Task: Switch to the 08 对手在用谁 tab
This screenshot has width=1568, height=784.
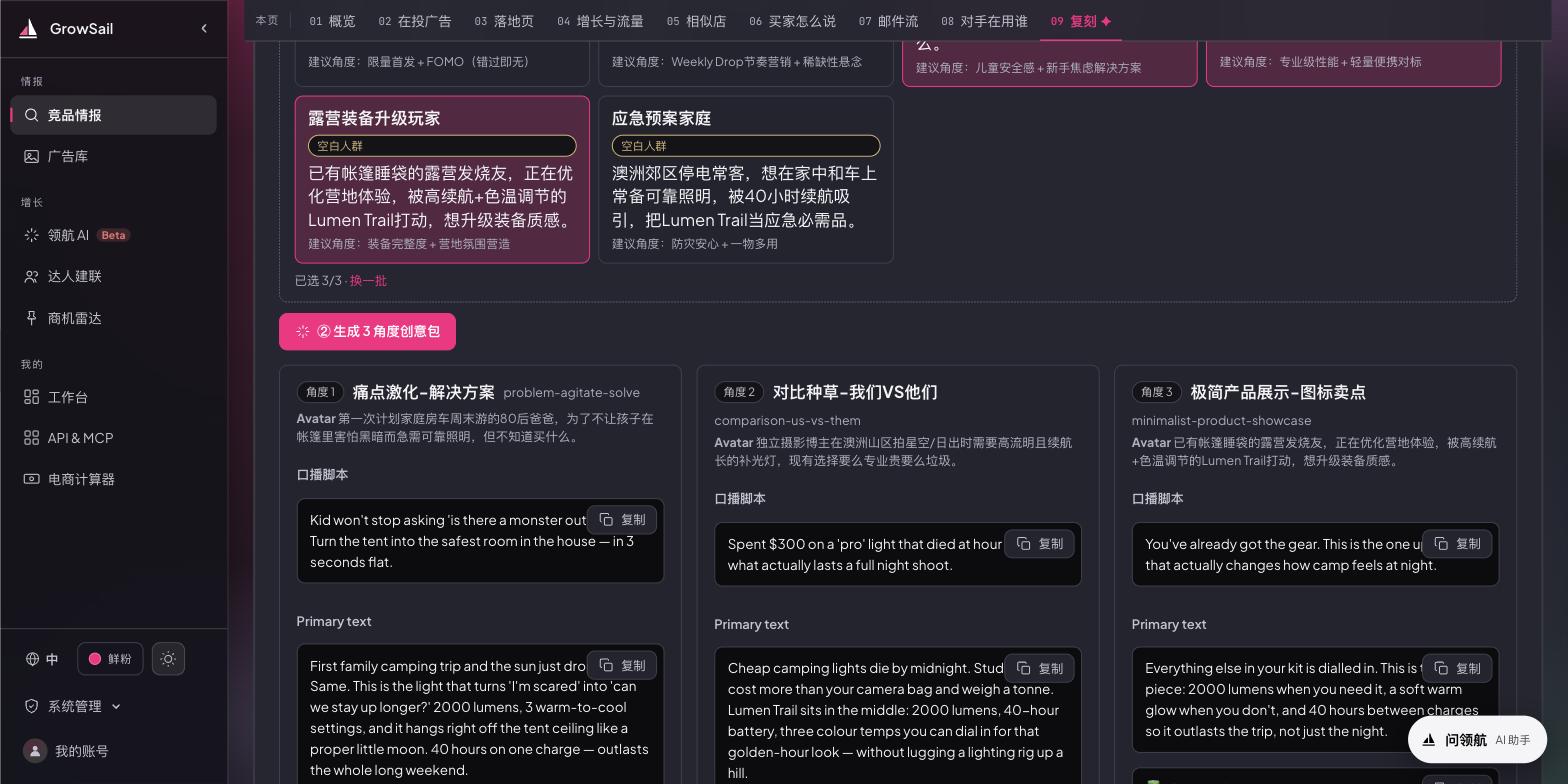Action: coord(984,21)
